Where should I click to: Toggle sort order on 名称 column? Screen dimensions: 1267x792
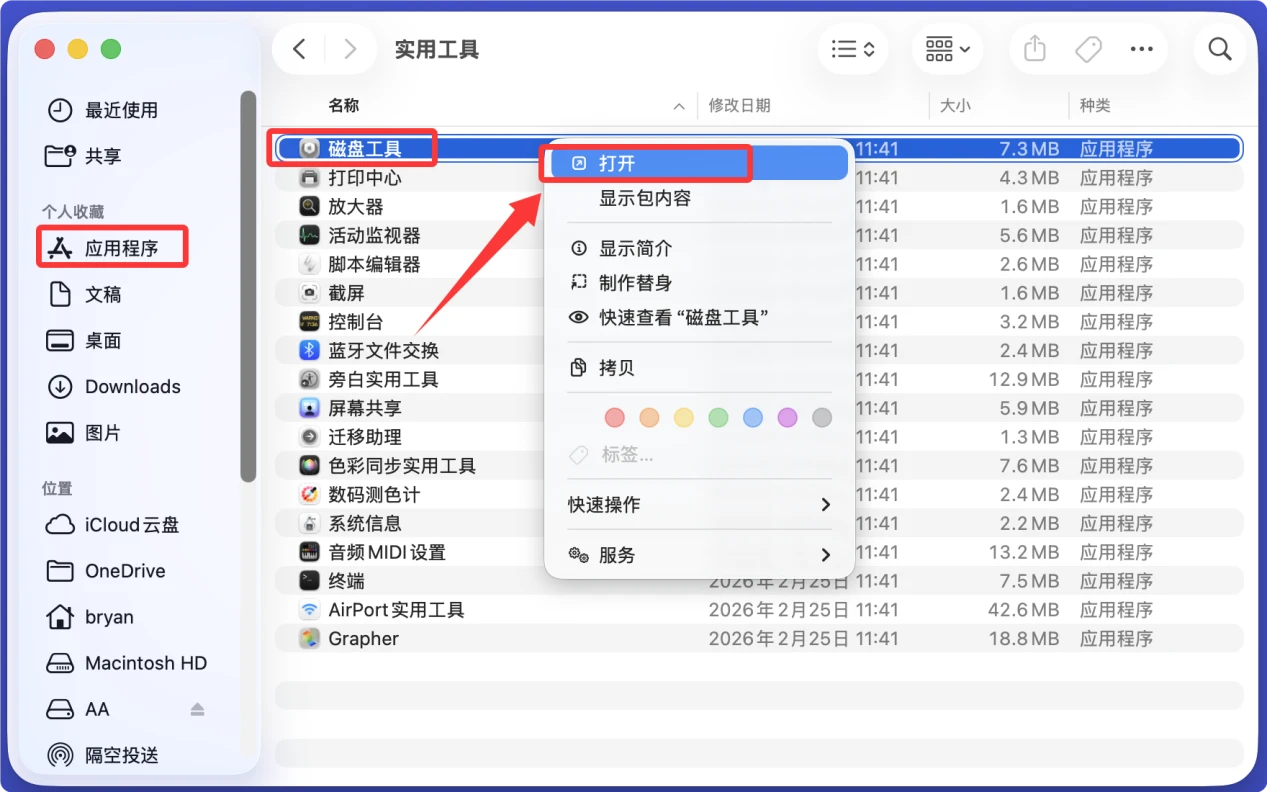(x=679, y=105)
